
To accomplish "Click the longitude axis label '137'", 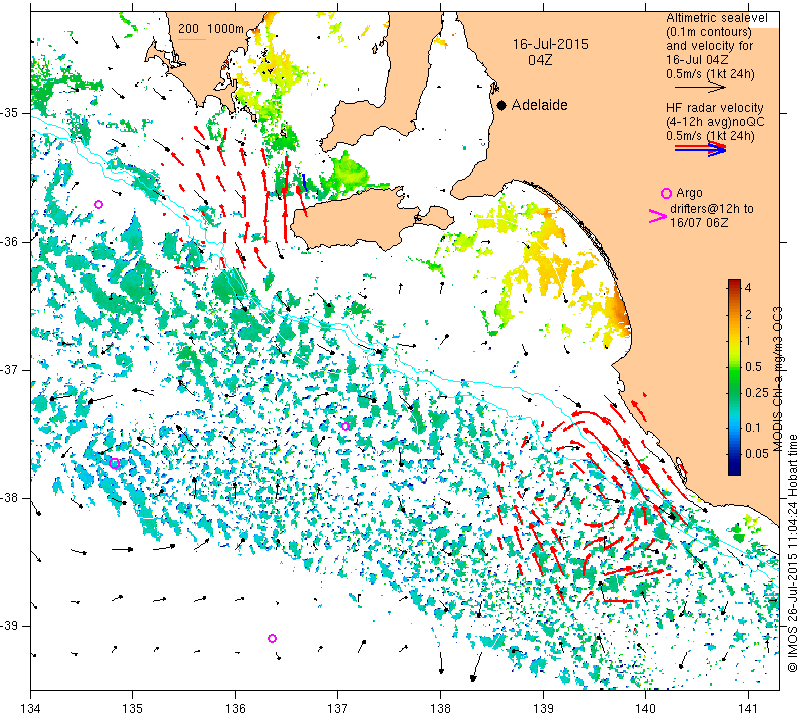I will pos(337,709).
